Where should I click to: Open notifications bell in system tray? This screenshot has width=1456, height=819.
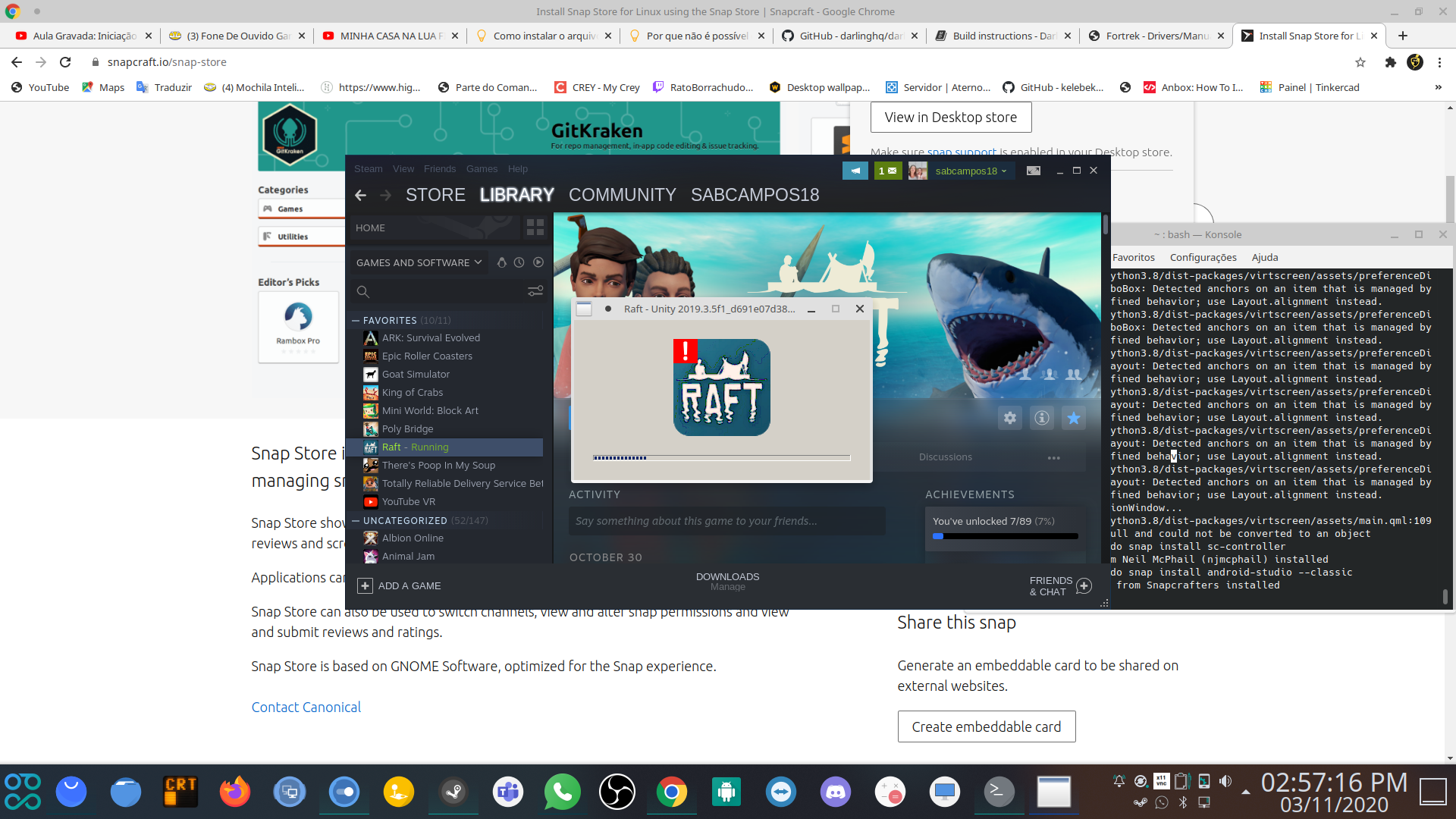[x=1119, y=780]
